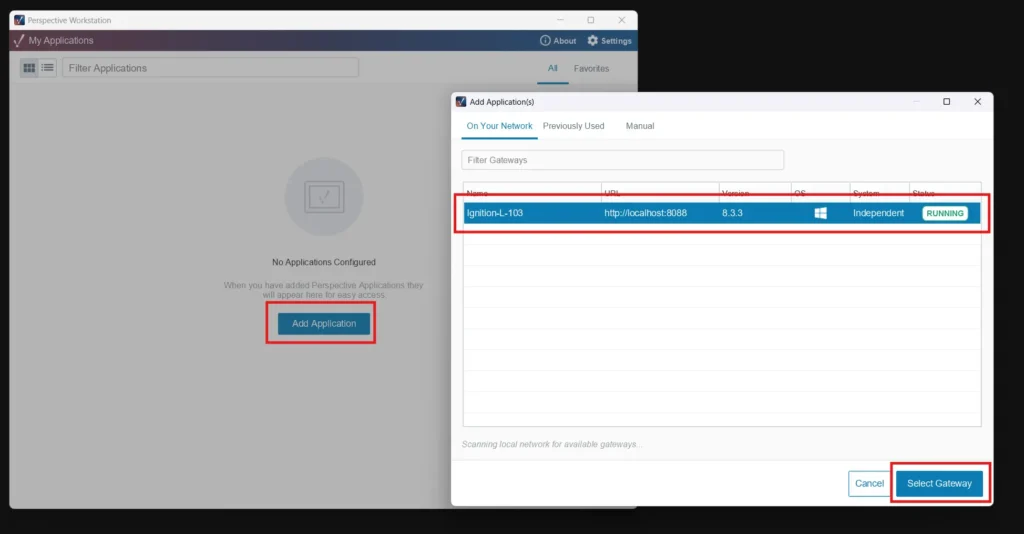The image size is (1024, 534).
Task: Focus the Filter Applications field
Action: (210, 68)
